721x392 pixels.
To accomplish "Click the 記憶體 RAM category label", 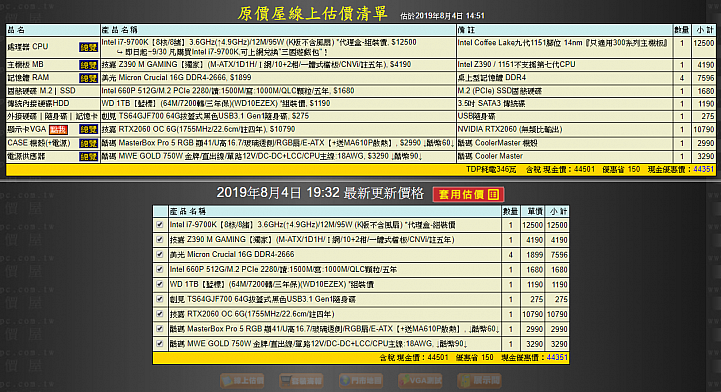I will pos(28,78).
